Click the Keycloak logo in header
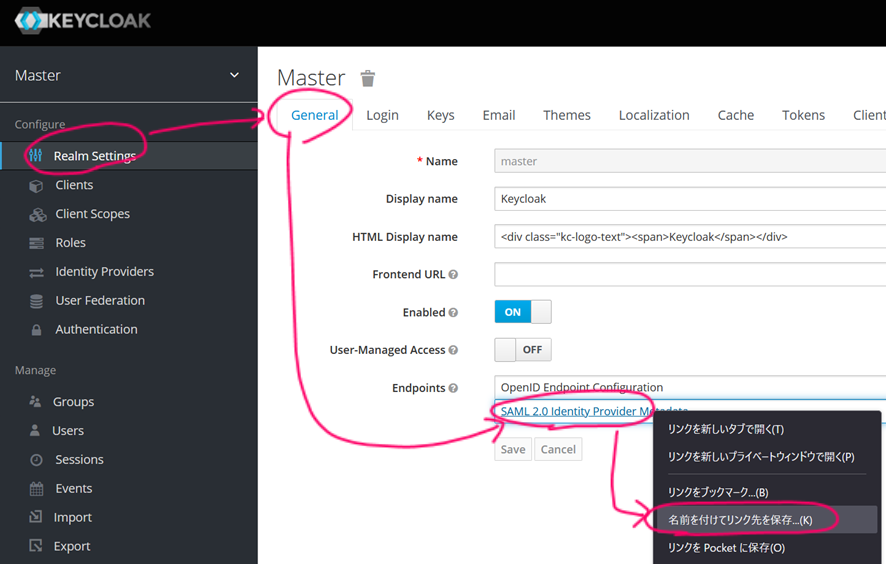The image size is (886, 564). click(82, 21)
